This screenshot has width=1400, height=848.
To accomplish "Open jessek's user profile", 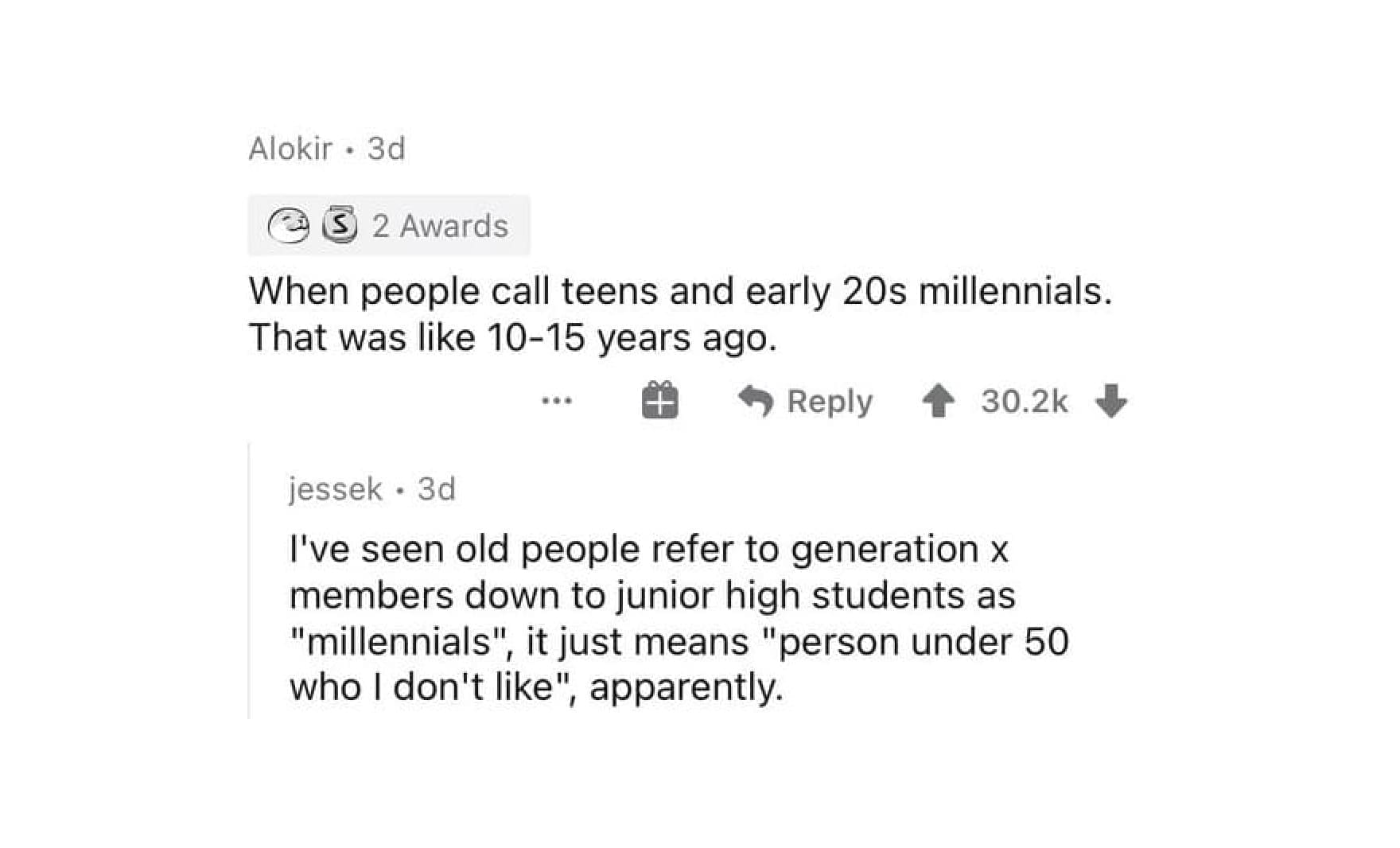I will 335,488.
